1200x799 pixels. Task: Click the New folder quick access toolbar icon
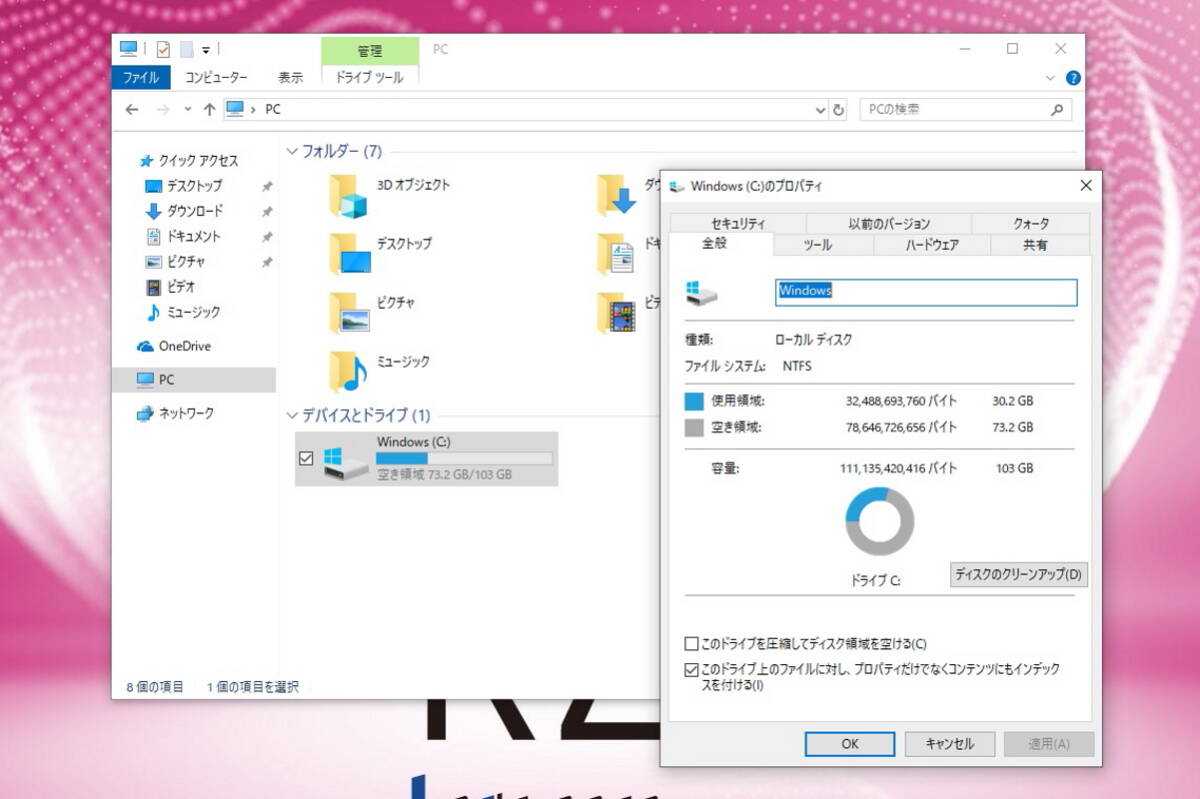point(186,49)
